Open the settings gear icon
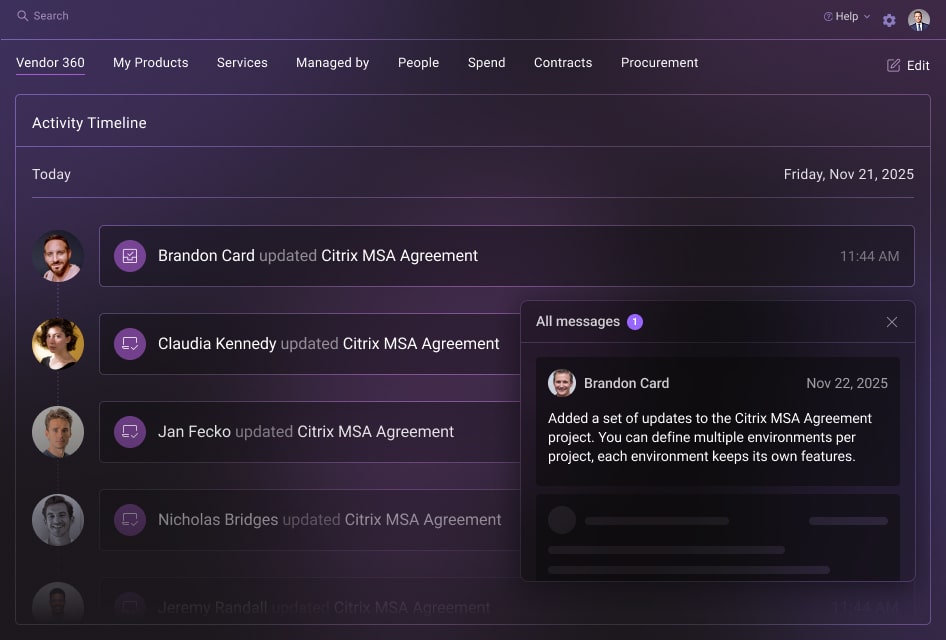The width and height of the screenshot is (946, 640). coord(889,20)
